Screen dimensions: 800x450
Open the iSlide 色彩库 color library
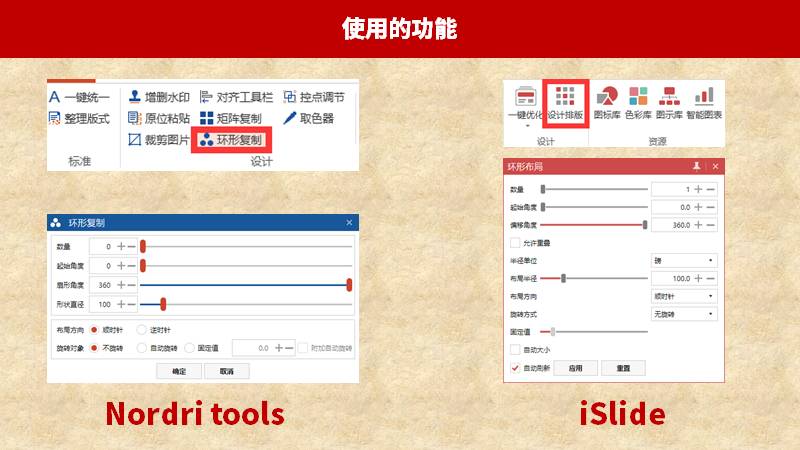point(638,103)
